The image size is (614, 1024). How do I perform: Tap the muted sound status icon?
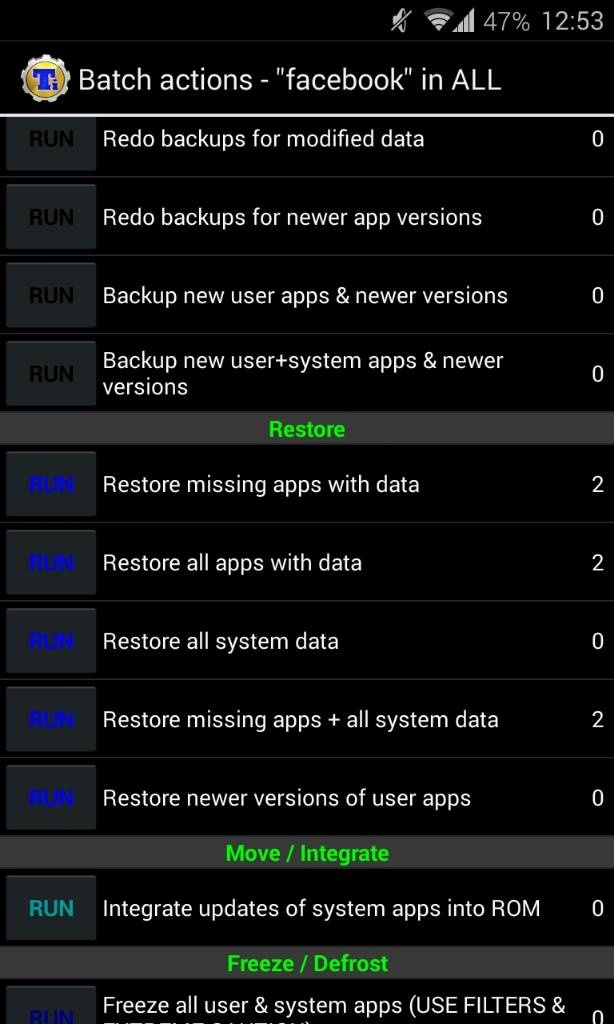pos(401,21)
